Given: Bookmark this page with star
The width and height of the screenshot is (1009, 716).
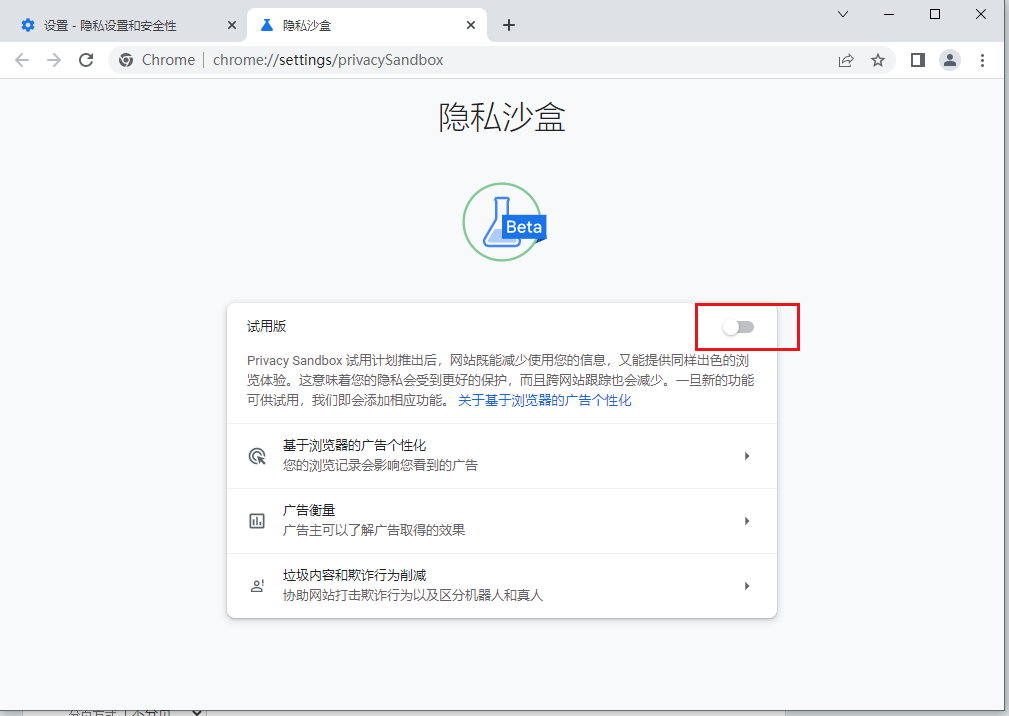Looking at the screenshot, I should (x=878, y=60).
